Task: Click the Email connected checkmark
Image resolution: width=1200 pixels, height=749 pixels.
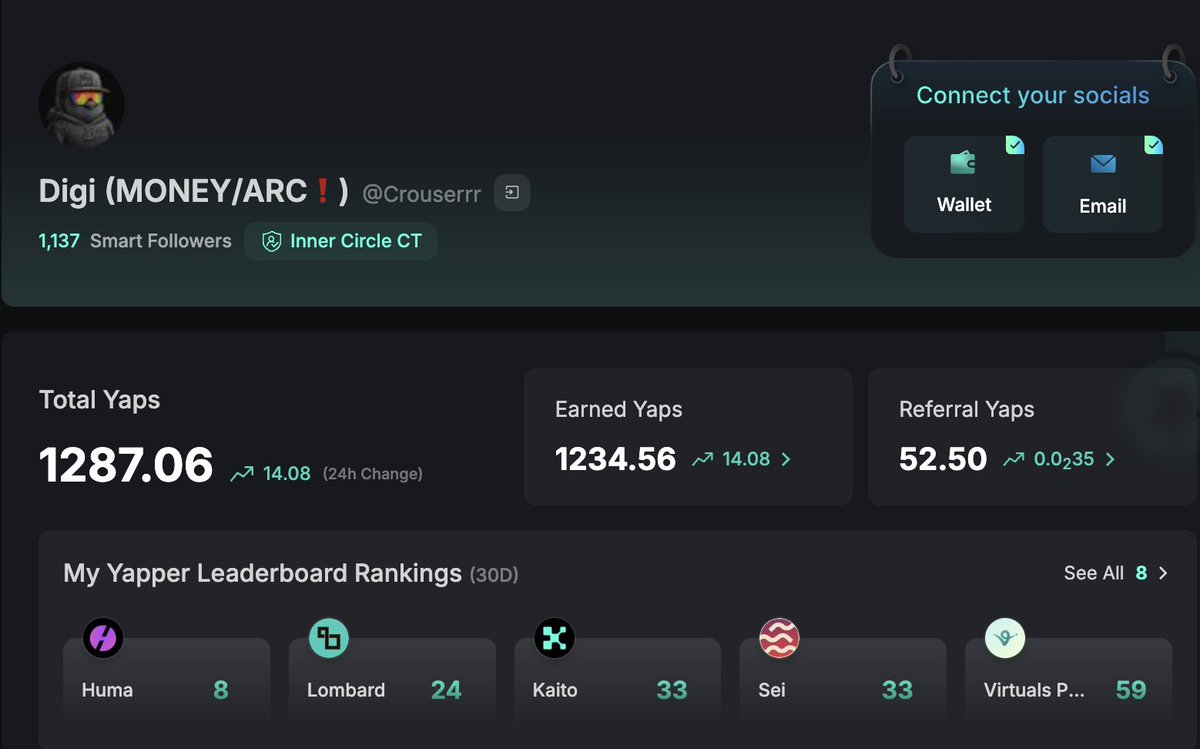Action: 1153,145
